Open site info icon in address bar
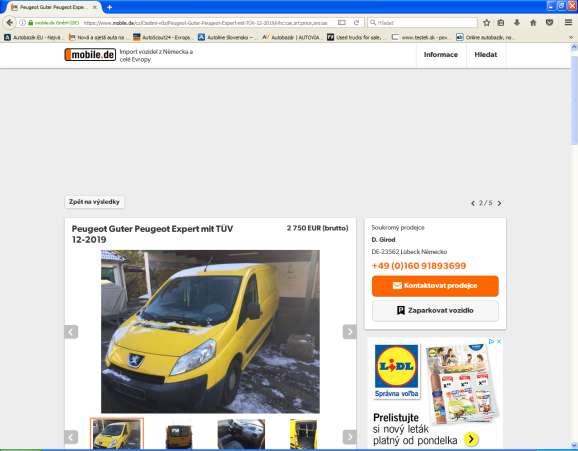This screenshot has height=451, width=578. click(x=22, y=22)
